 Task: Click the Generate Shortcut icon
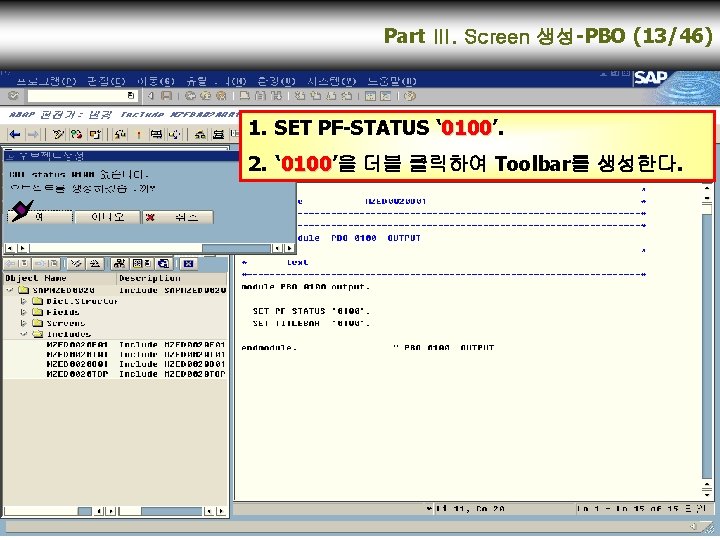click(386, 96)
